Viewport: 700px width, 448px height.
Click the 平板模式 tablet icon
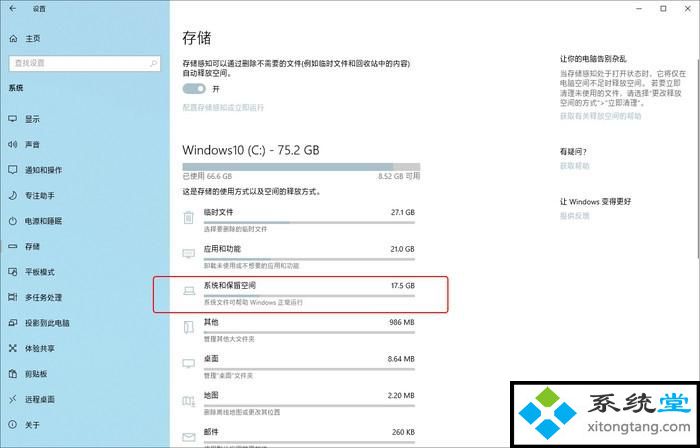pyautogui.click(x=12, y=272)
